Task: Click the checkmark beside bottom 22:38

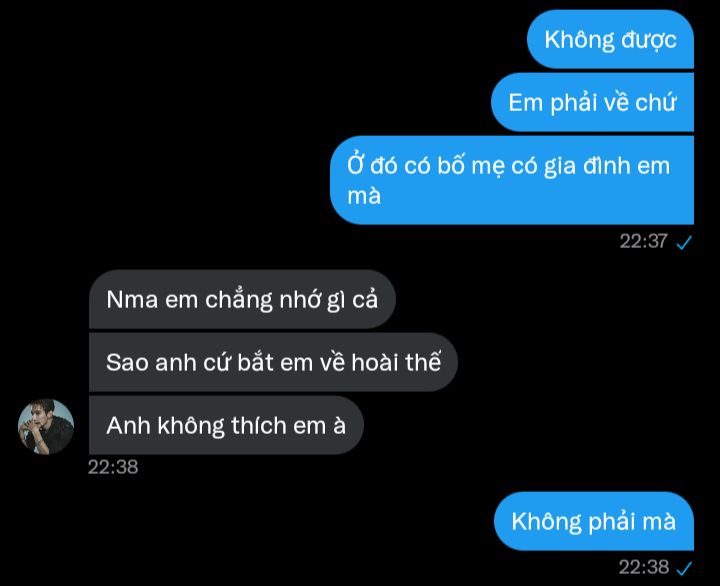Action: pyautogui.click(x=684, y=568)
